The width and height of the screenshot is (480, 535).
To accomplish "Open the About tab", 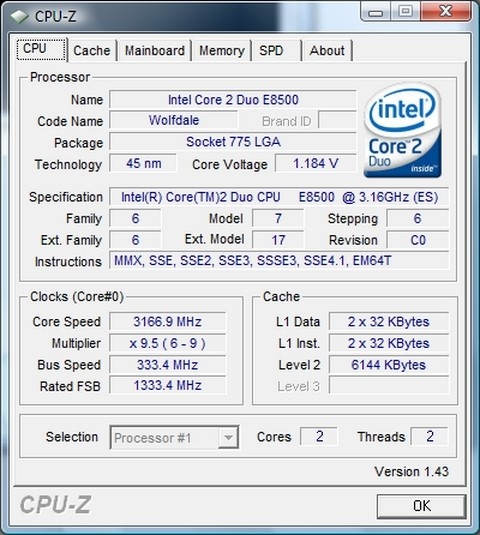I will click(327, 51).
